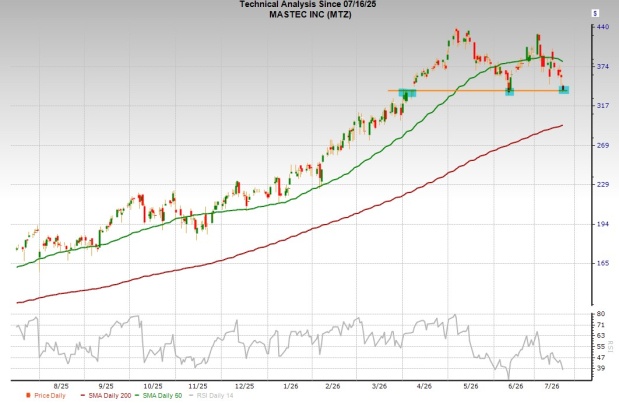This screenshot has height=403, width=619.
Task: Click the 'Technical Analysis Since 07/16/25' heading
Action: [308, 4]
